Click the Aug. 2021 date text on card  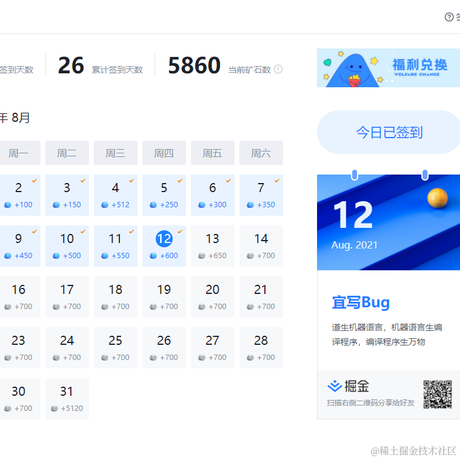tap(354, 245)
